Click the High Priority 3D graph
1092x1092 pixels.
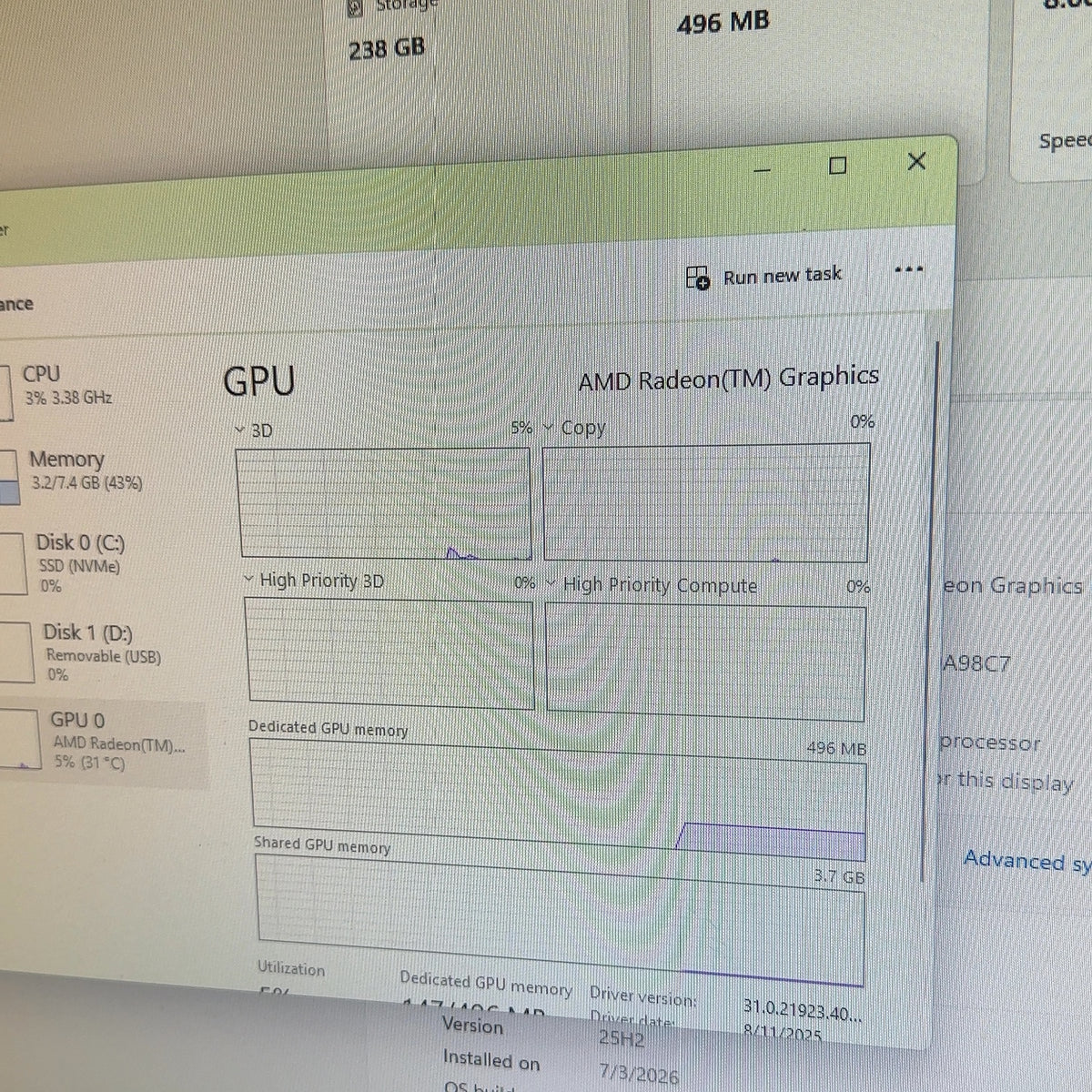(x=389, y=652)
